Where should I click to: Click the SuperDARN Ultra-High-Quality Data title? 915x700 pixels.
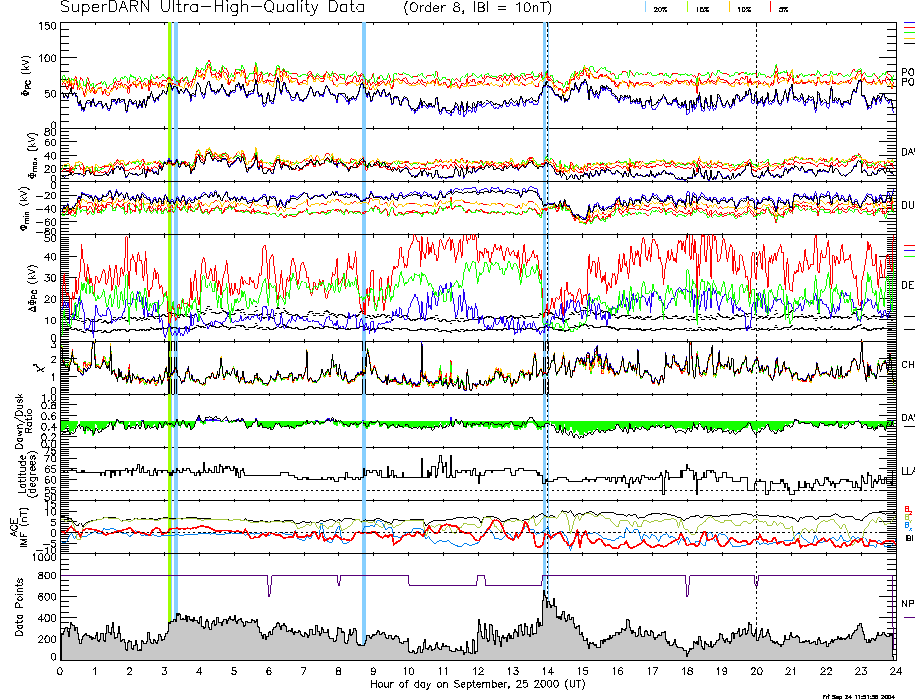click(x=198, y=7)
